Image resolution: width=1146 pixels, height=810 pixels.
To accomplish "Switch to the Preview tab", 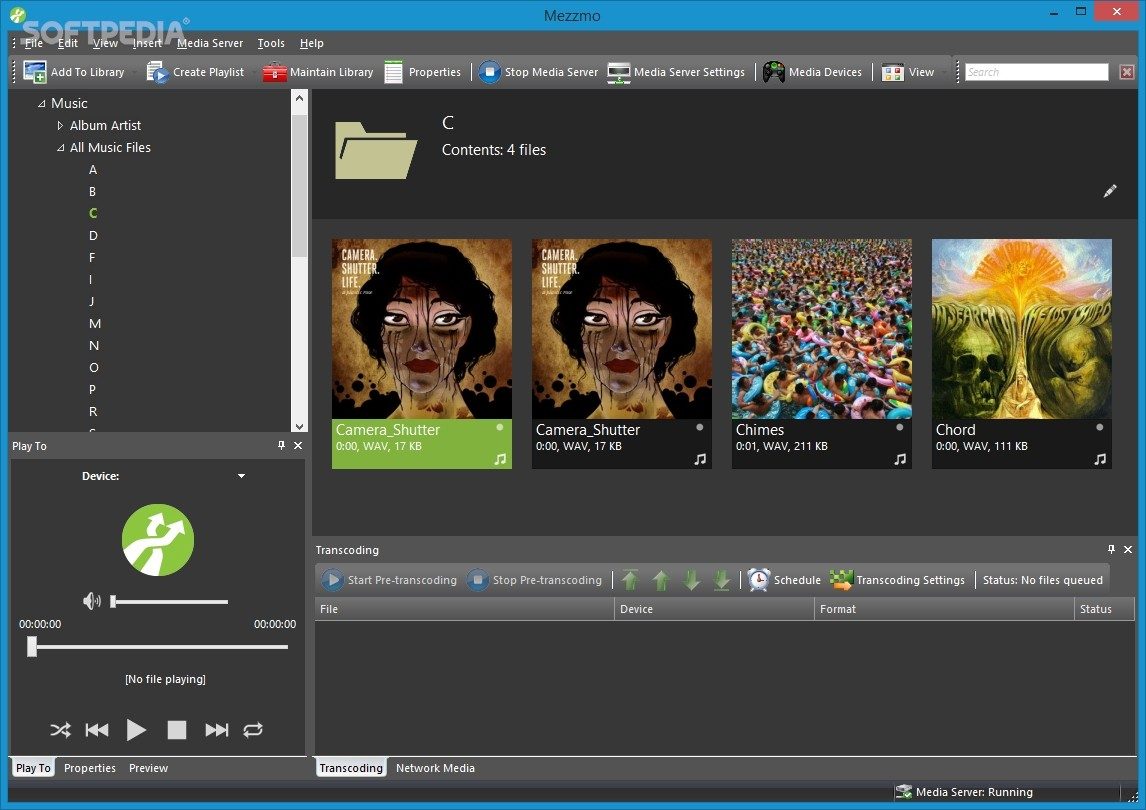I will pyautogui.click(x=148, y=768).
